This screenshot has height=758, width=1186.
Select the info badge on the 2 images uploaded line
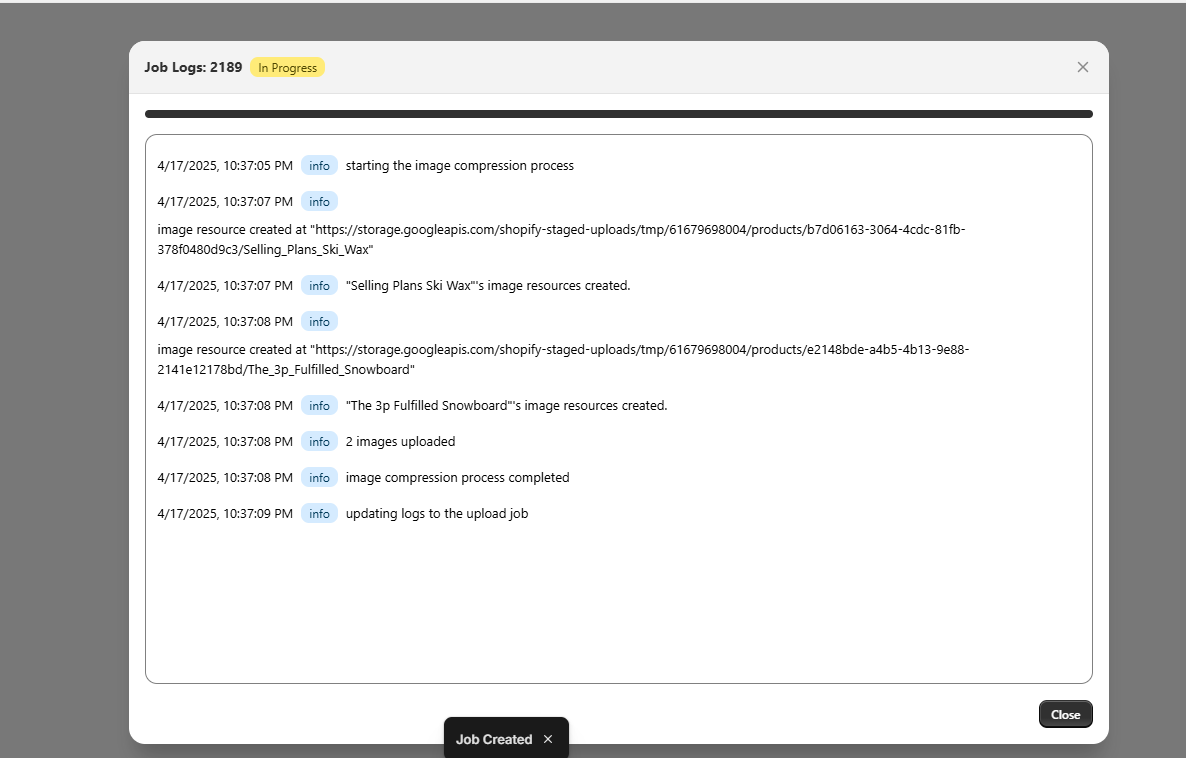click(x=319, y=441)
